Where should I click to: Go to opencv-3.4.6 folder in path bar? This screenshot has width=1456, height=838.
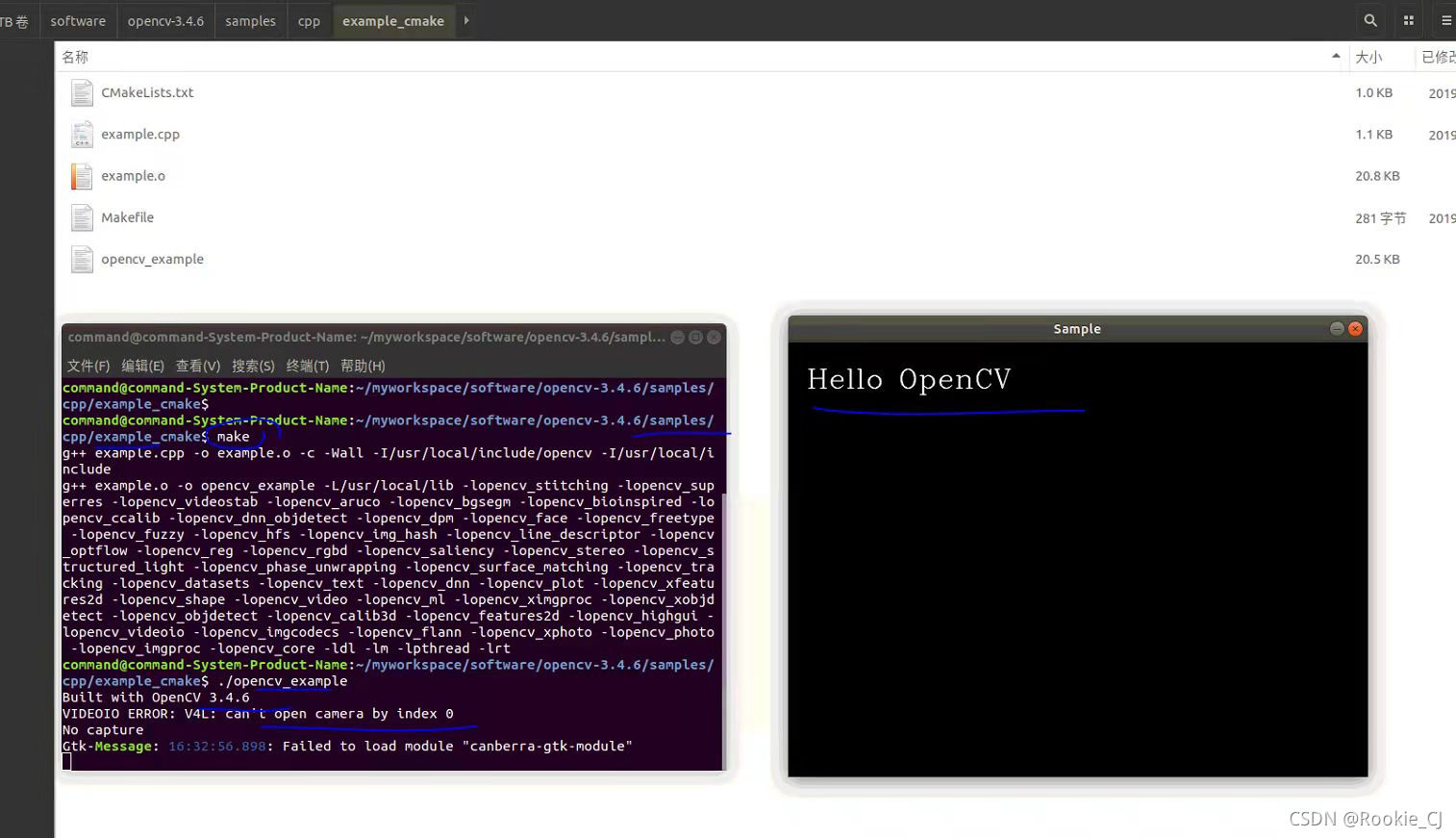tap(165, 20)
